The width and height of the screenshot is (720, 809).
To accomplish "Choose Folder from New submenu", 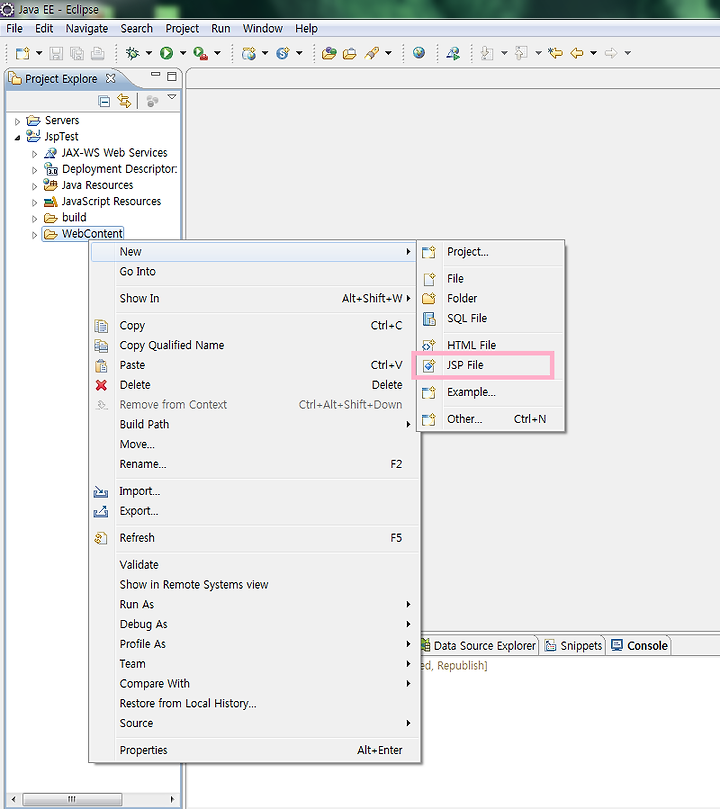I will [490, 298].
